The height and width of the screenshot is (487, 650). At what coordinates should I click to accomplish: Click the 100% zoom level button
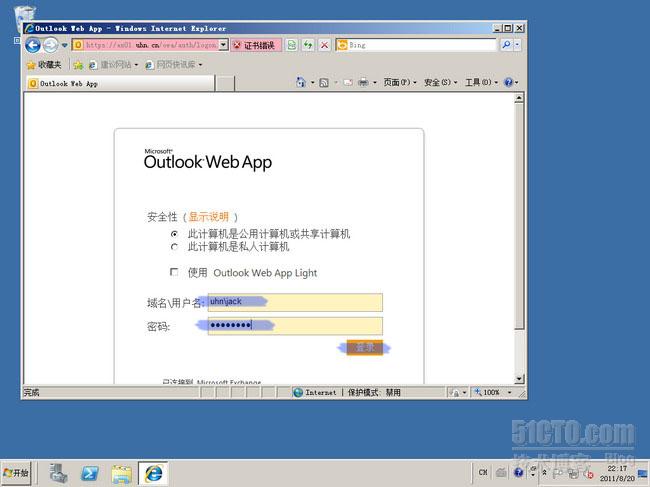(x=488, y=392)
